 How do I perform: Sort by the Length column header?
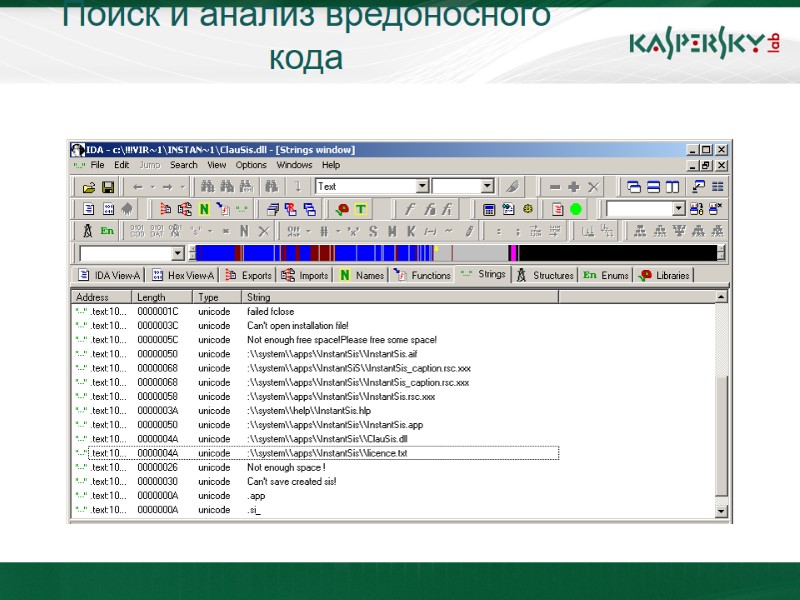tap(162, 297)
